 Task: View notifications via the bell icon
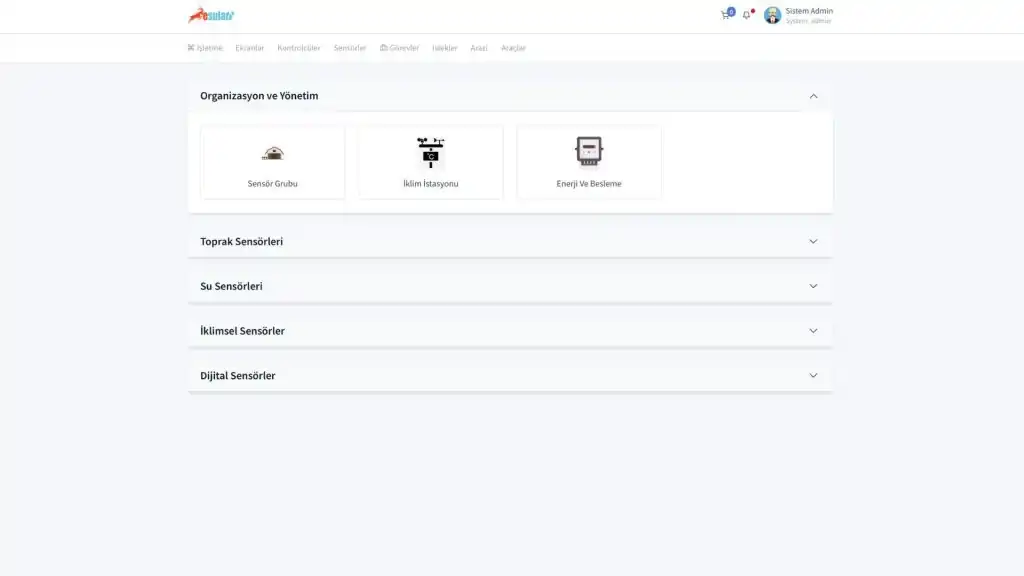[x=746, y=15]
